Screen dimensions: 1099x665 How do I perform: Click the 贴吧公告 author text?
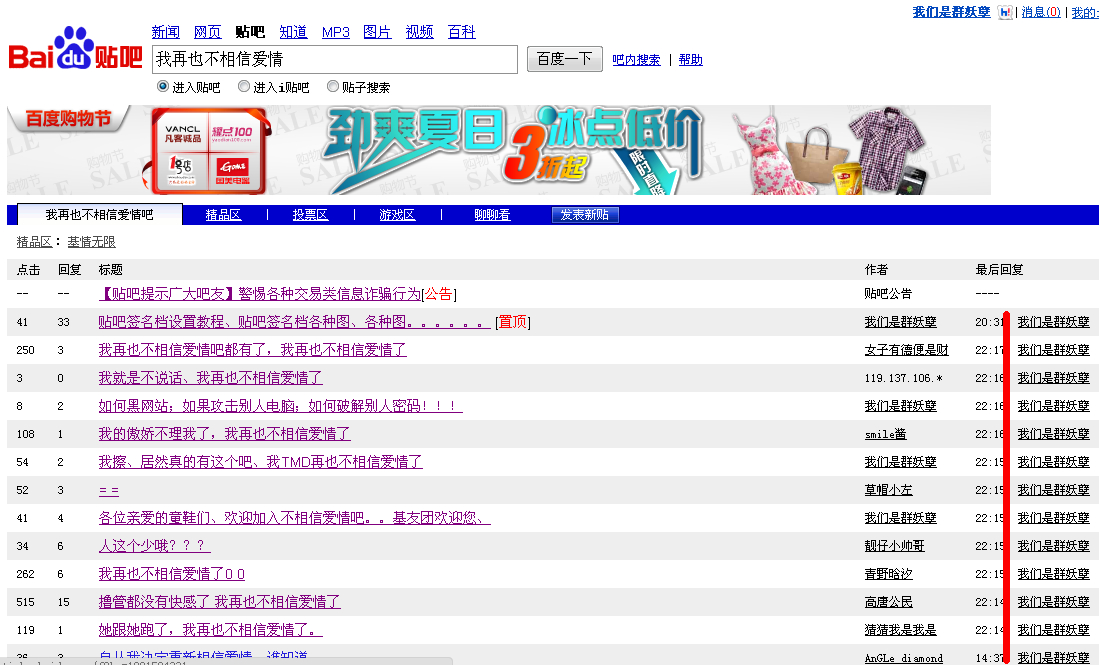(x=888, y=294)
